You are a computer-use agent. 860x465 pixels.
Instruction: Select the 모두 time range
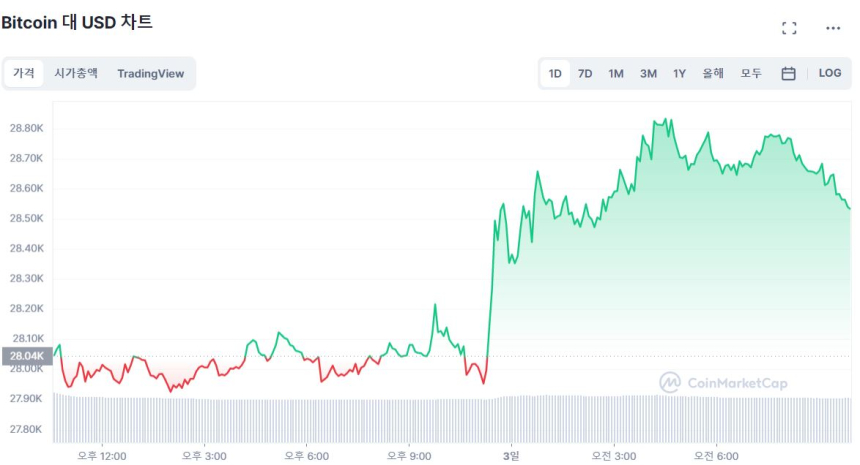click(x=751, y=73)
